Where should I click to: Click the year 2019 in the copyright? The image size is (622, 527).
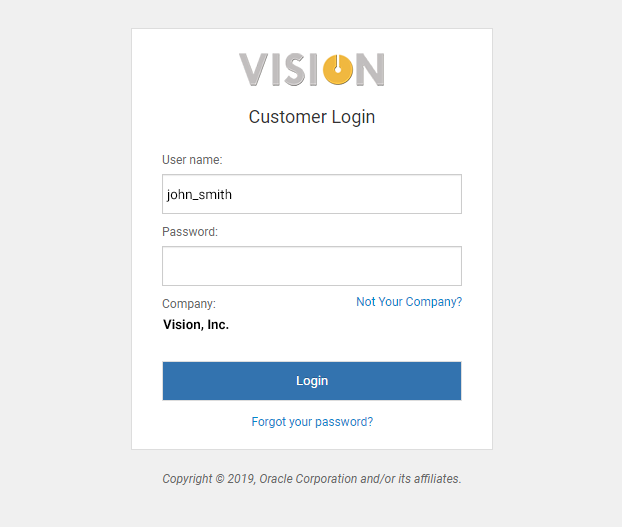coord(240,479)
